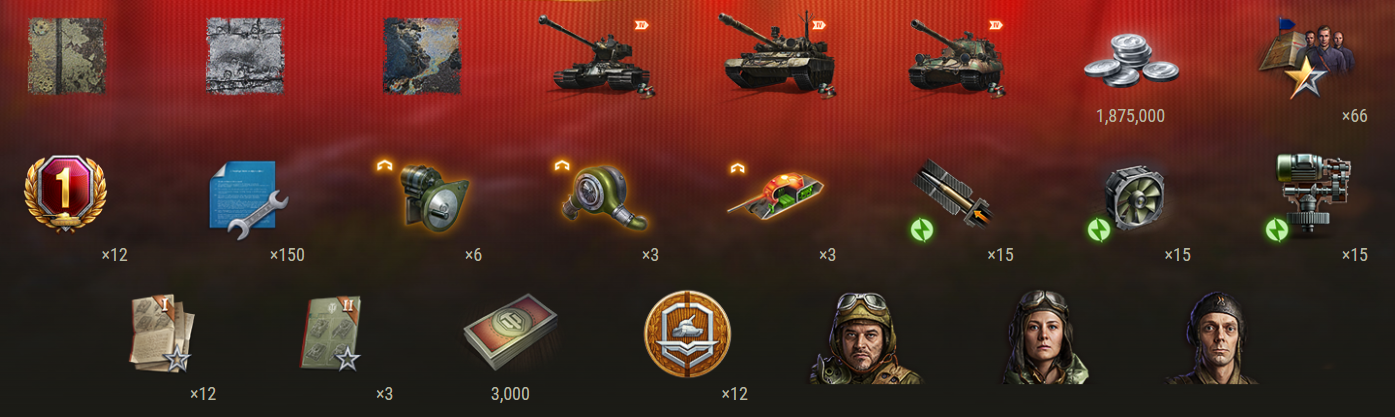Select the gun laying drive motor icon
Image resolution: width=1395 pixels, height=417 pixels.
[1310, 196]
